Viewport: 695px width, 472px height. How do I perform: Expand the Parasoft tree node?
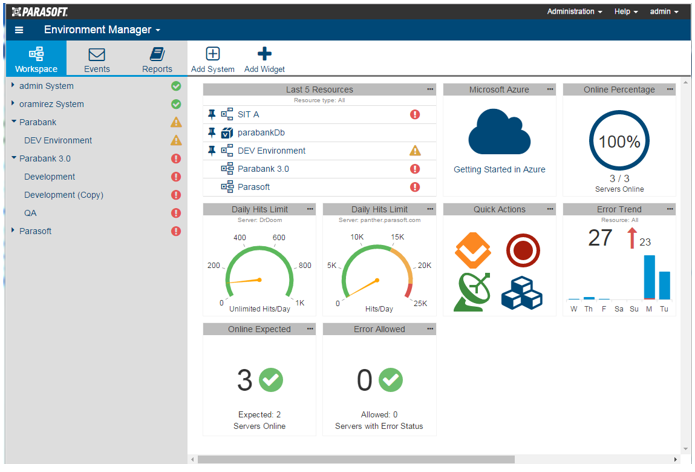pyautogui.click(x=13, y=230)
